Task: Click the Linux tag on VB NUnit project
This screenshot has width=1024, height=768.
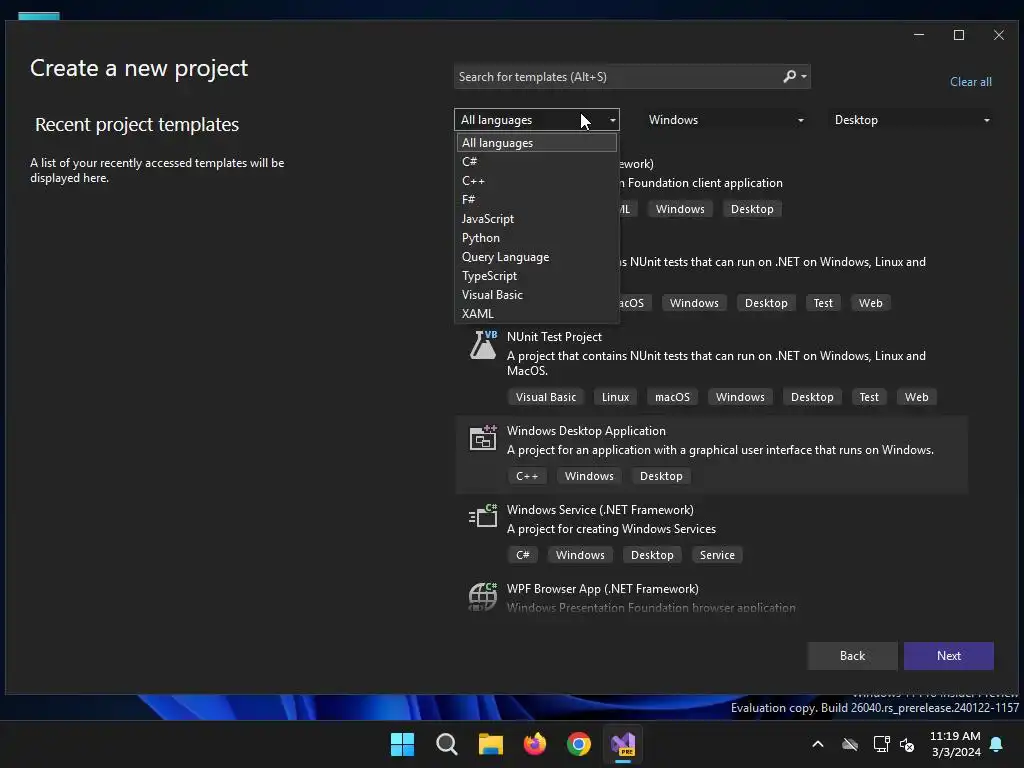Action: click(x=615, y=397)
